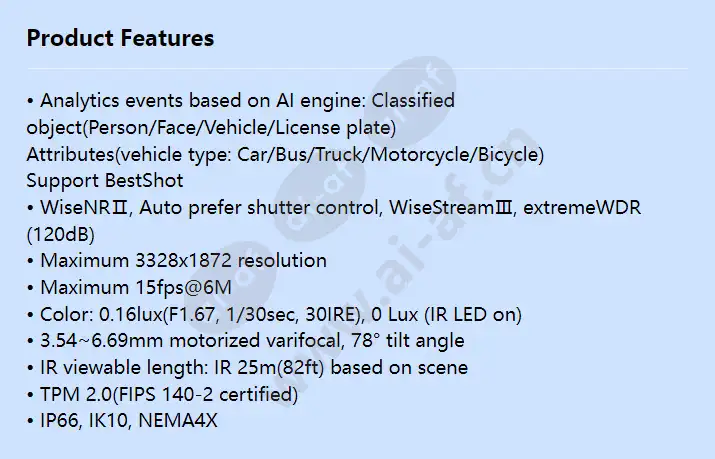Viewport: 715px width, 459px height.
Task: Click the IR viewable length line
Action: click(x=247, y=368)
